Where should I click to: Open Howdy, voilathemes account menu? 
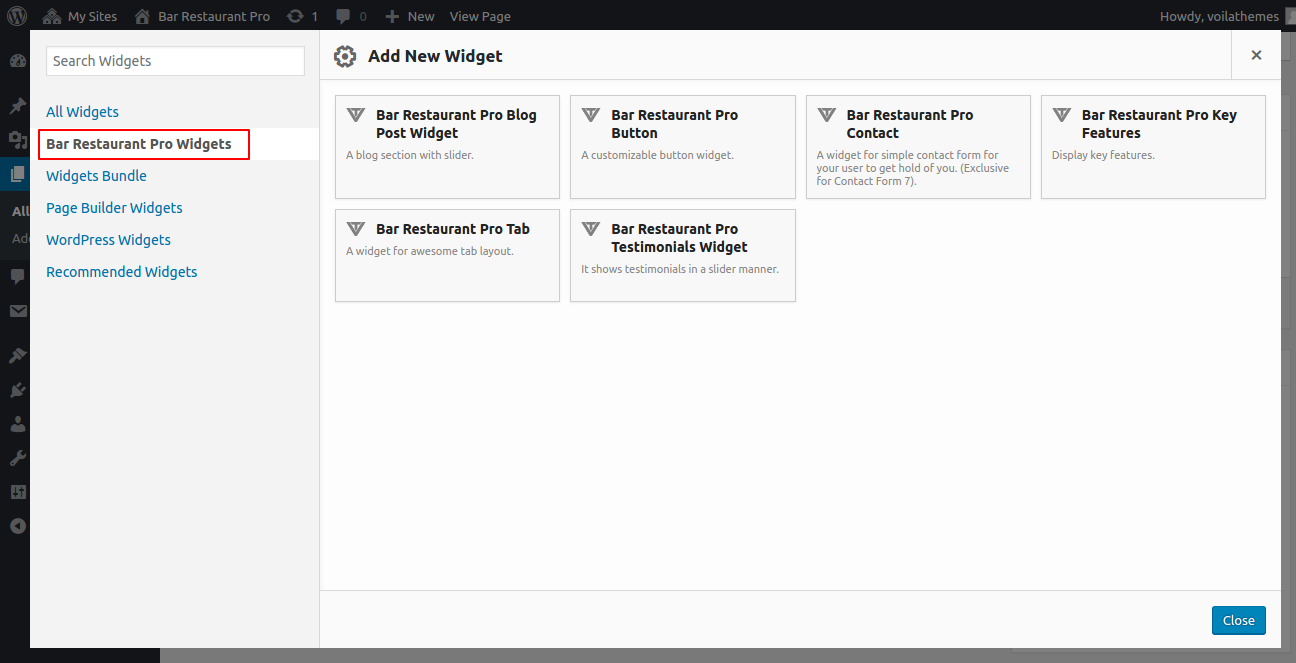click(1226, 16)
